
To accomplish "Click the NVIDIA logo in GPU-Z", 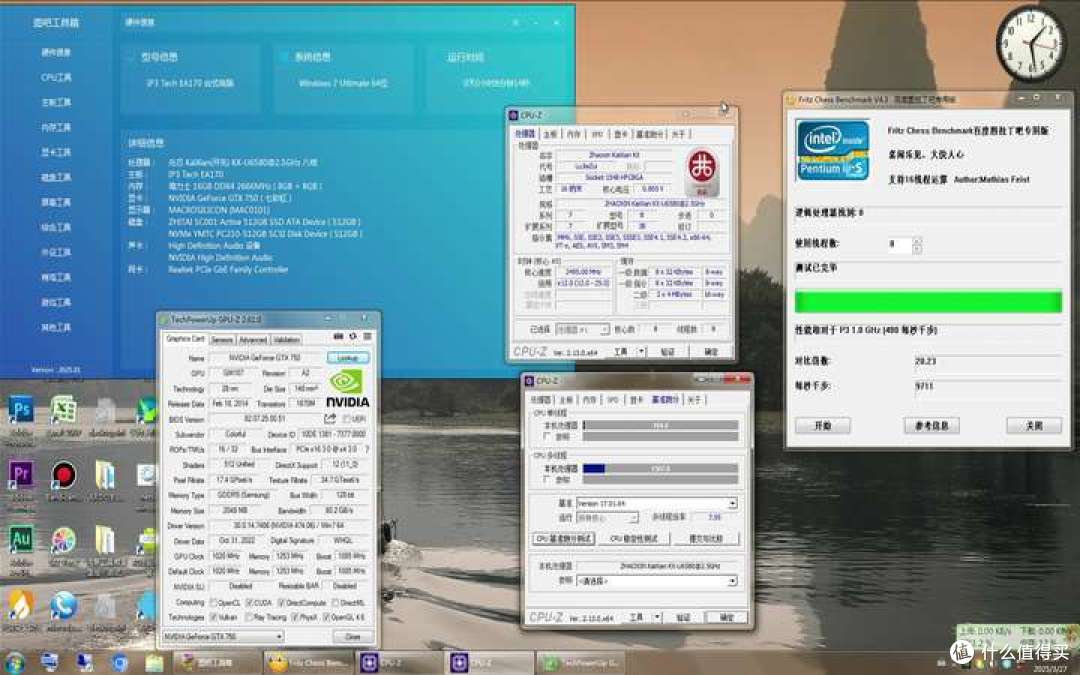I will pos(347,388).
